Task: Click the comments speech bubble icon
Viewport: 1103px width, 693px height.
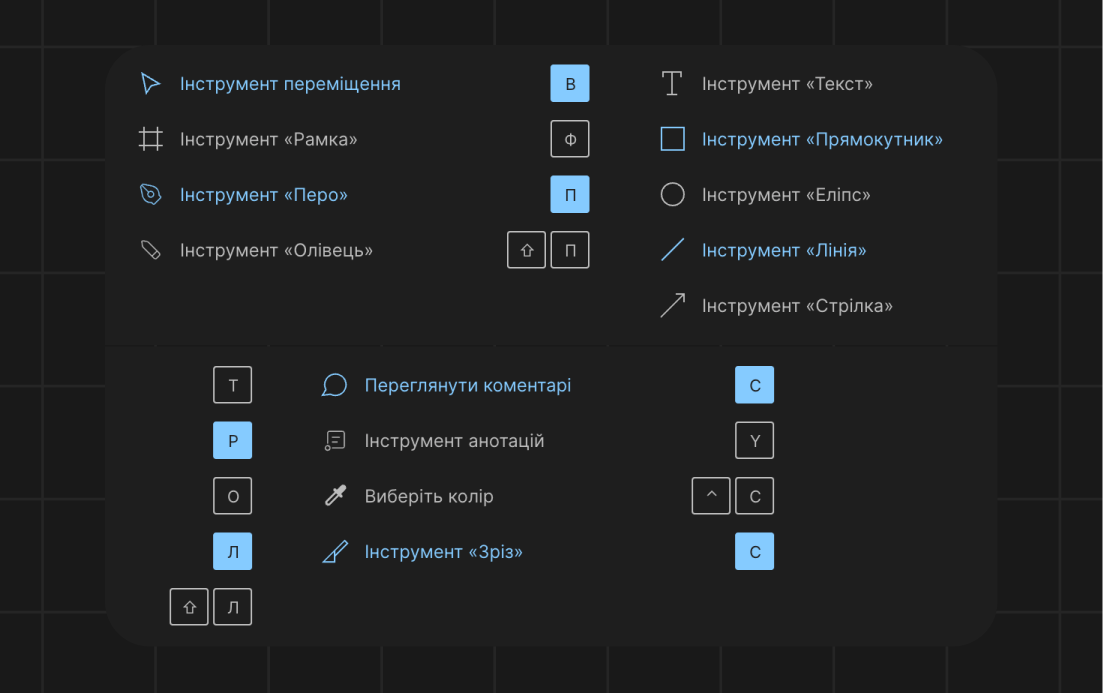Action: (x=334, y=386)
